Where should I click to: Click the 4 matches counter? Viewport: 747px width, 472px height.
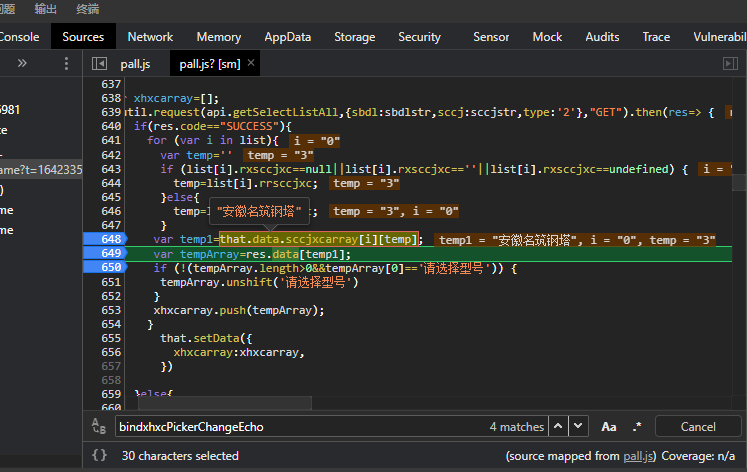[x=516, y=427]
